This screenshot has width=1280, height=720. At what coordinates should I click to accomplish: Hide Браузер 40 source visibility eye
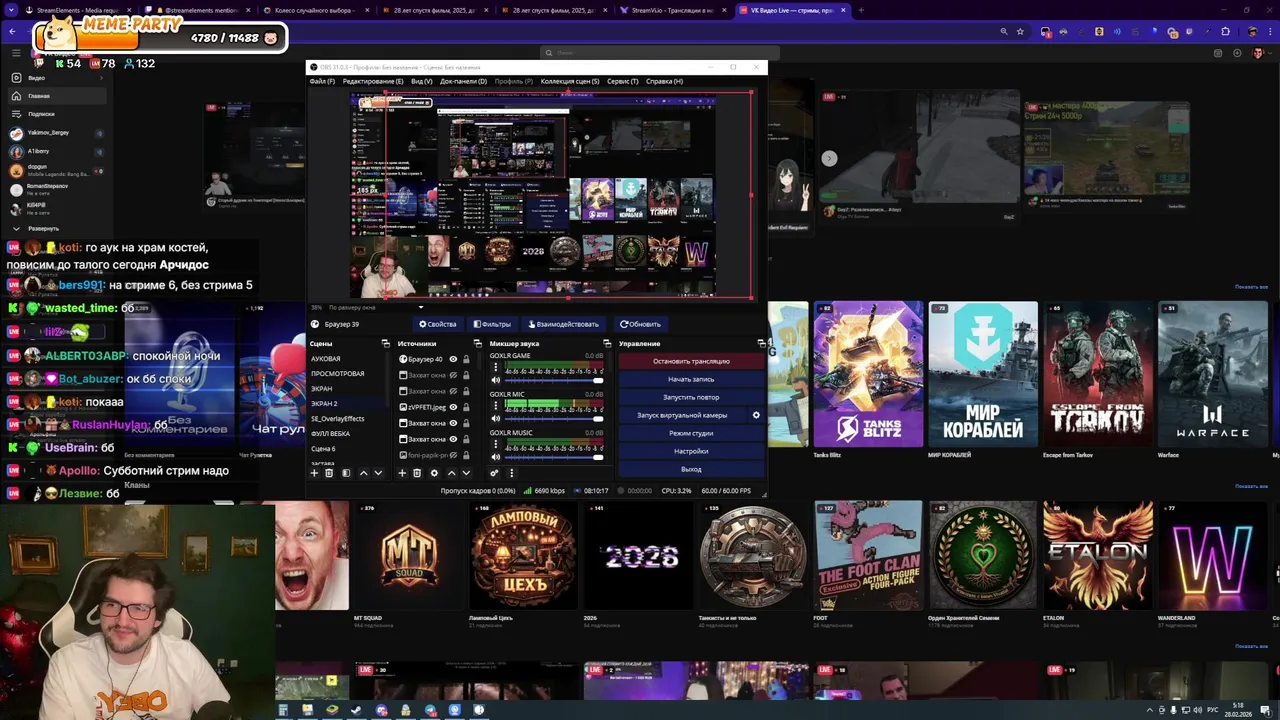(x=453, y=359)
